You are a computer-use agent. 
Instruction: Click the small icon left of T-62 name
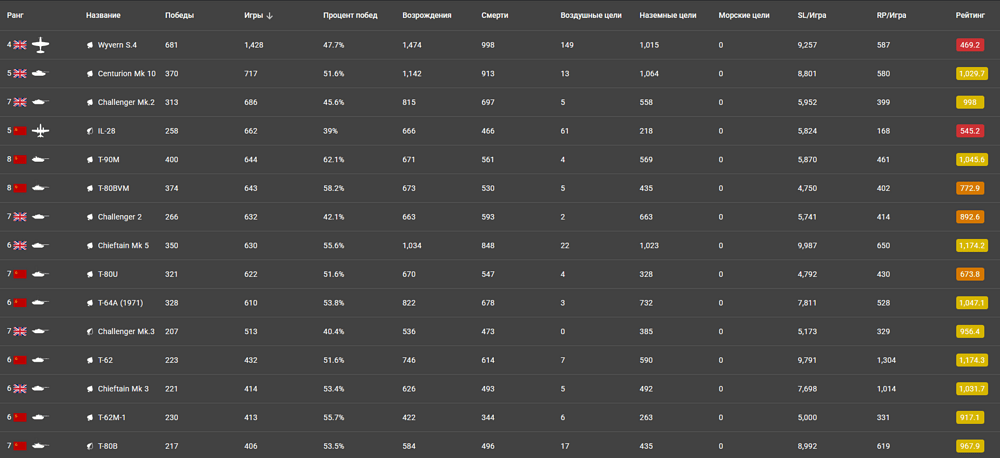90,361
